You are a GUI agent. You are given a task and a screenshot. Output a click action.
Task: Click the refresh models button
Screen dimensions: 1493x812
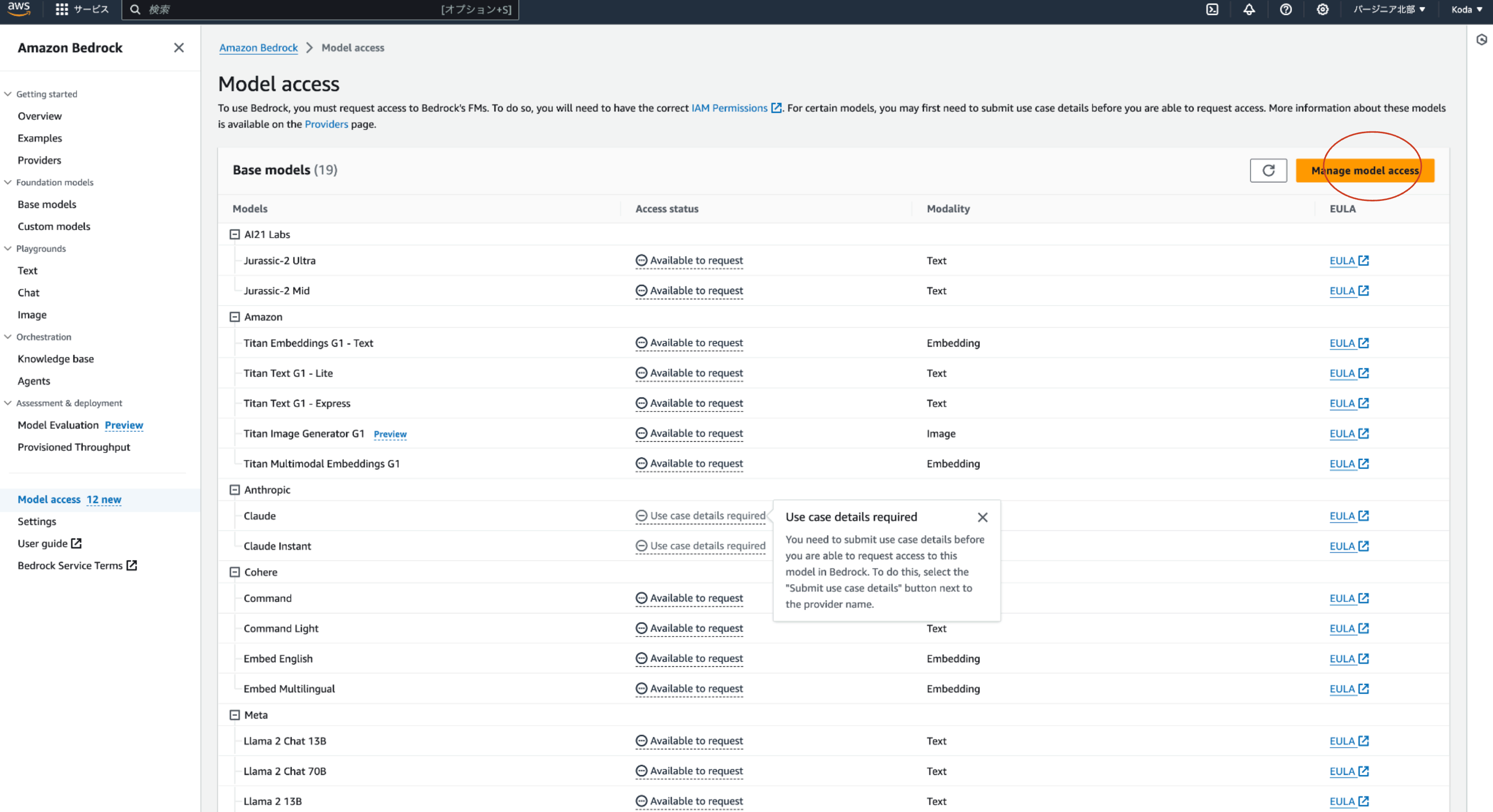coord(1268,170)
